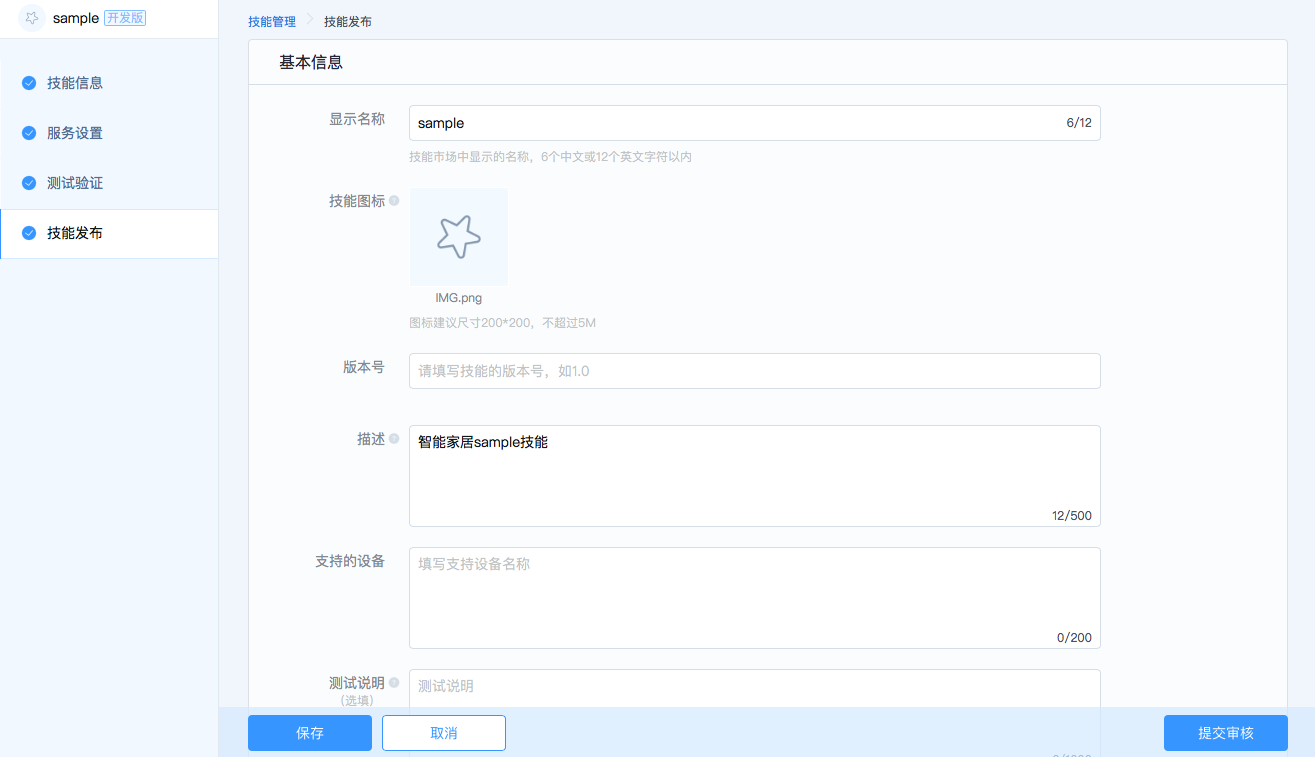Click into 测试说明 textarea
1315x757 pixels.
pos(755,688)
